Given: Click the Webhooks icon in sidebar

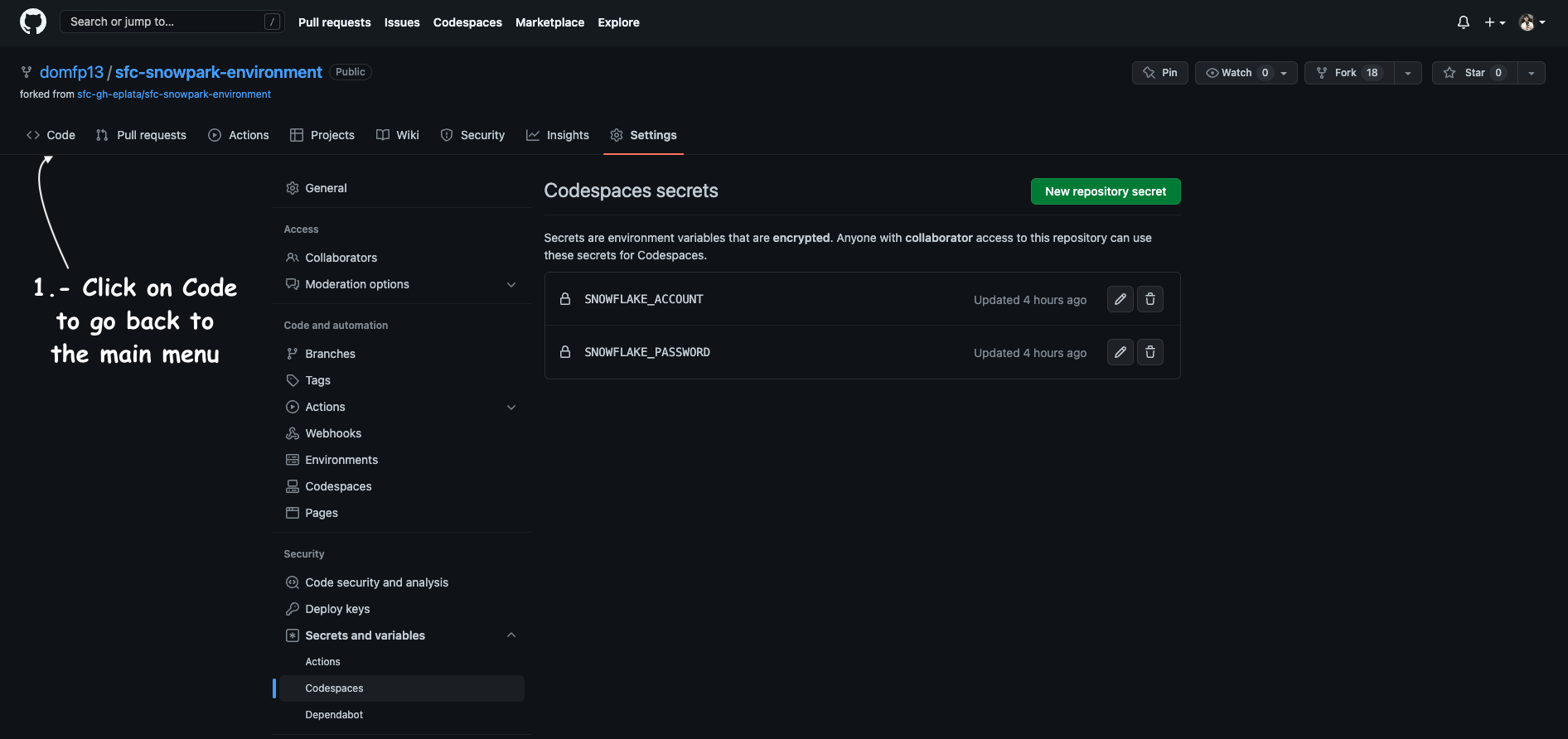Looking at the screenshot, I should pyautogui.click(x=293, y=433).
